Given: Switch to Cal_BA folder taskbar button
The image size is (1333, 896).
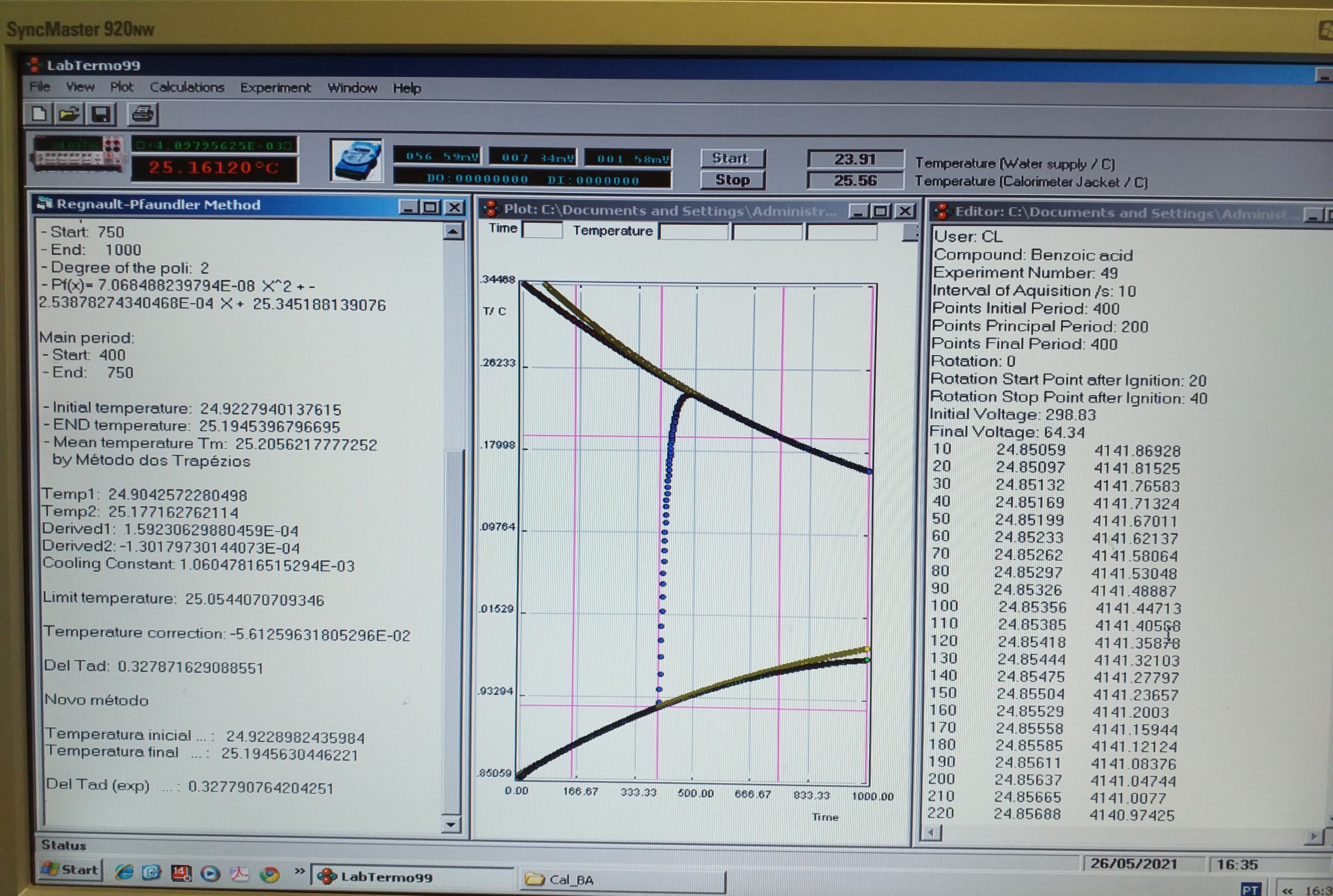Looking at the screenshot, I should 623,880.
